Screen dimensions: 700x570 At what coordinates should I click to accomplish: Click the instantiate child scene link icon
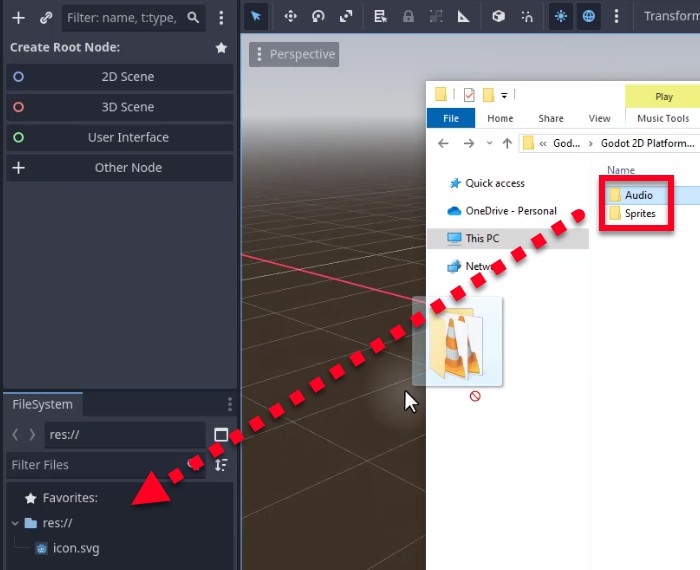[x=46, y=18]
